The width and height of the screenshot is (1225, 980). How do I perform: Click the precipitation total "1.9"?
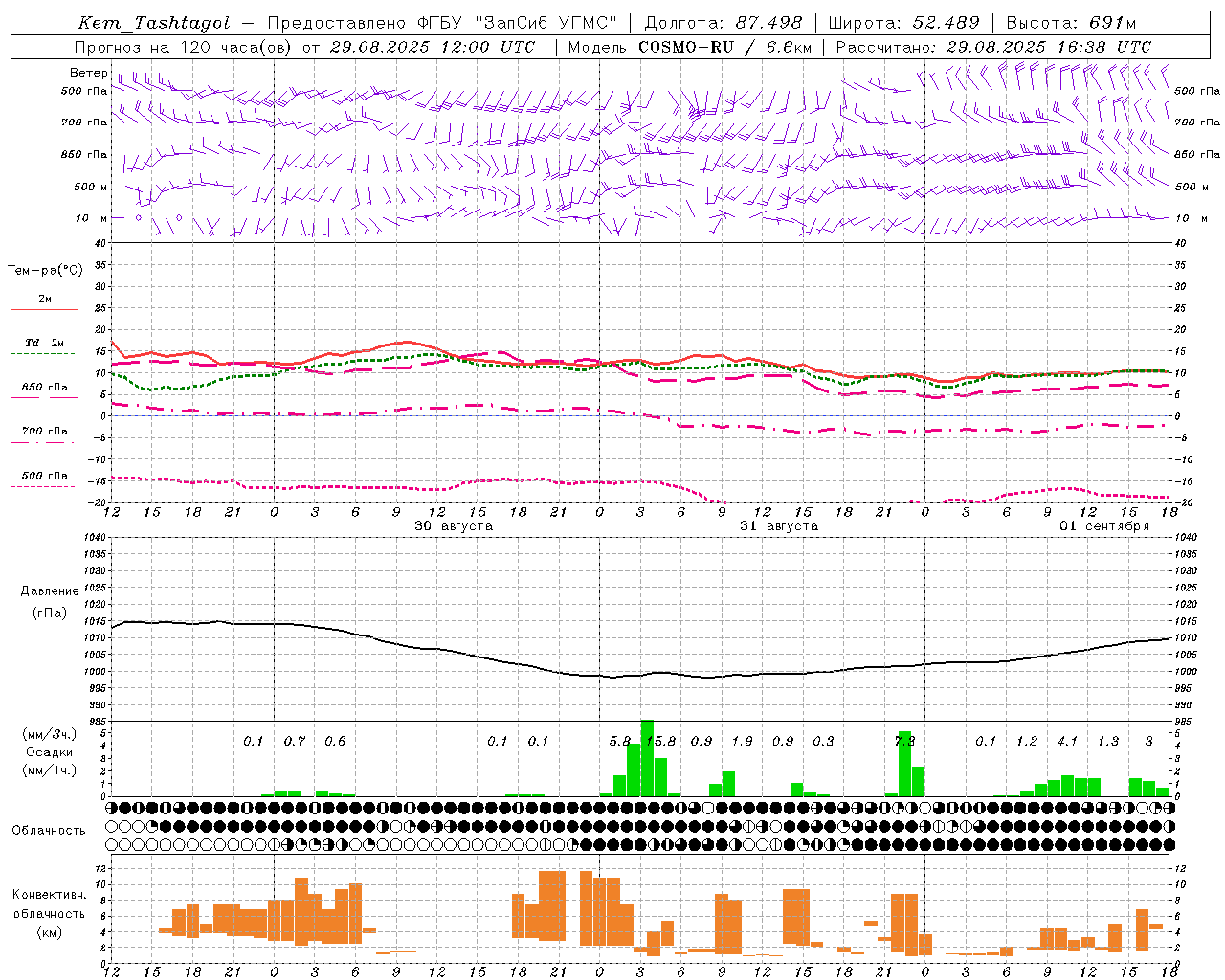(x=742, y=741)
